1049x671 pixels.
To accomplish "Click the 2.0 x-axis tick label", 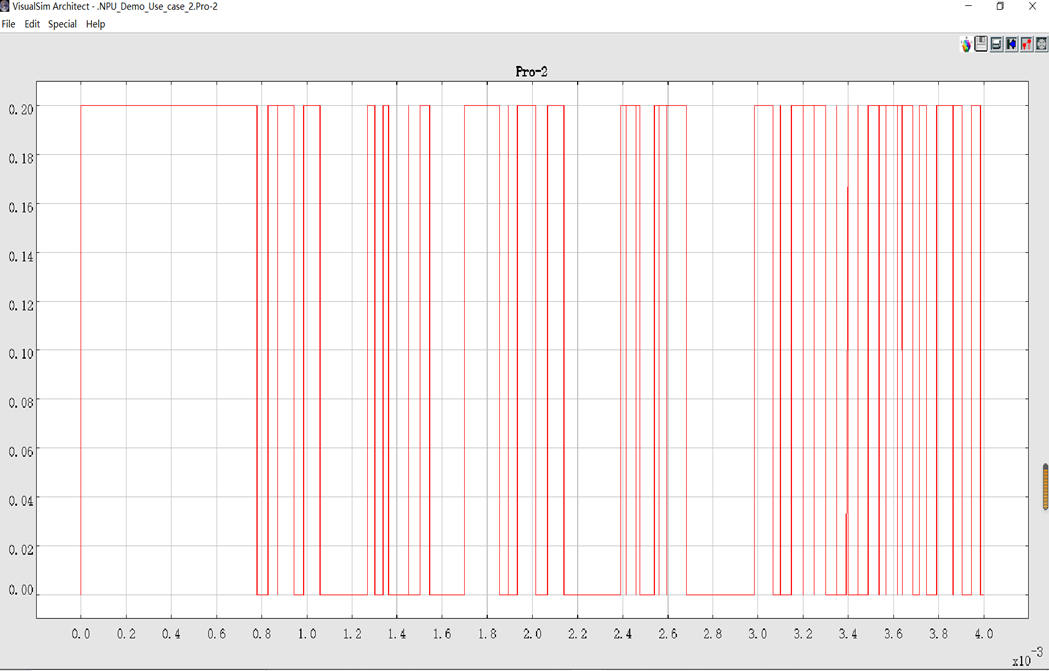I will pos(532,634).
